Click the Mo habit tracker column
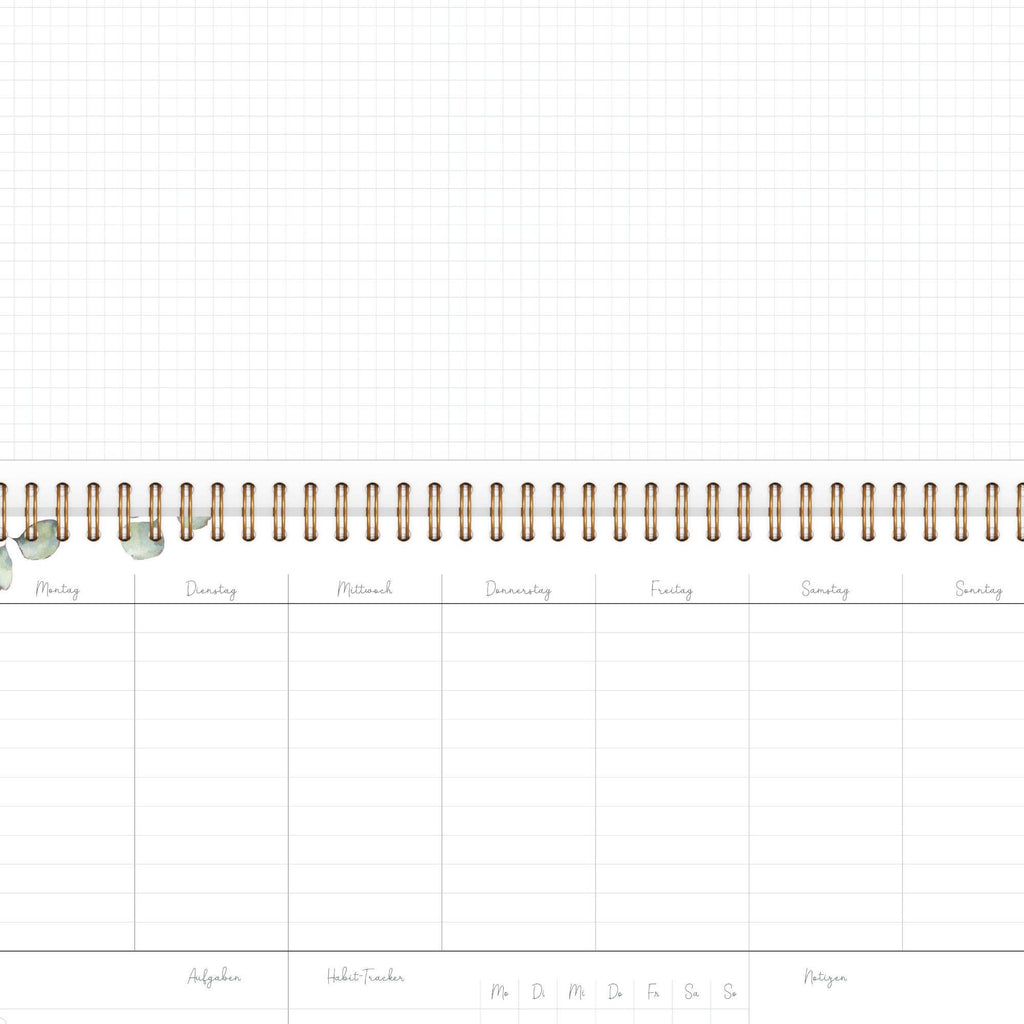 tap(500, 992)
